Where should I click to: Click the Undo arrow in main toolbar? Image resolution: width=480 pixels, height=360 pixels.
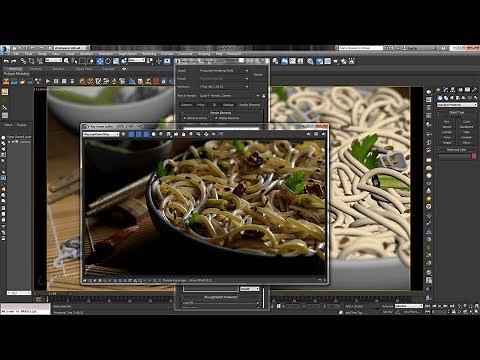(x=6, y=61)
